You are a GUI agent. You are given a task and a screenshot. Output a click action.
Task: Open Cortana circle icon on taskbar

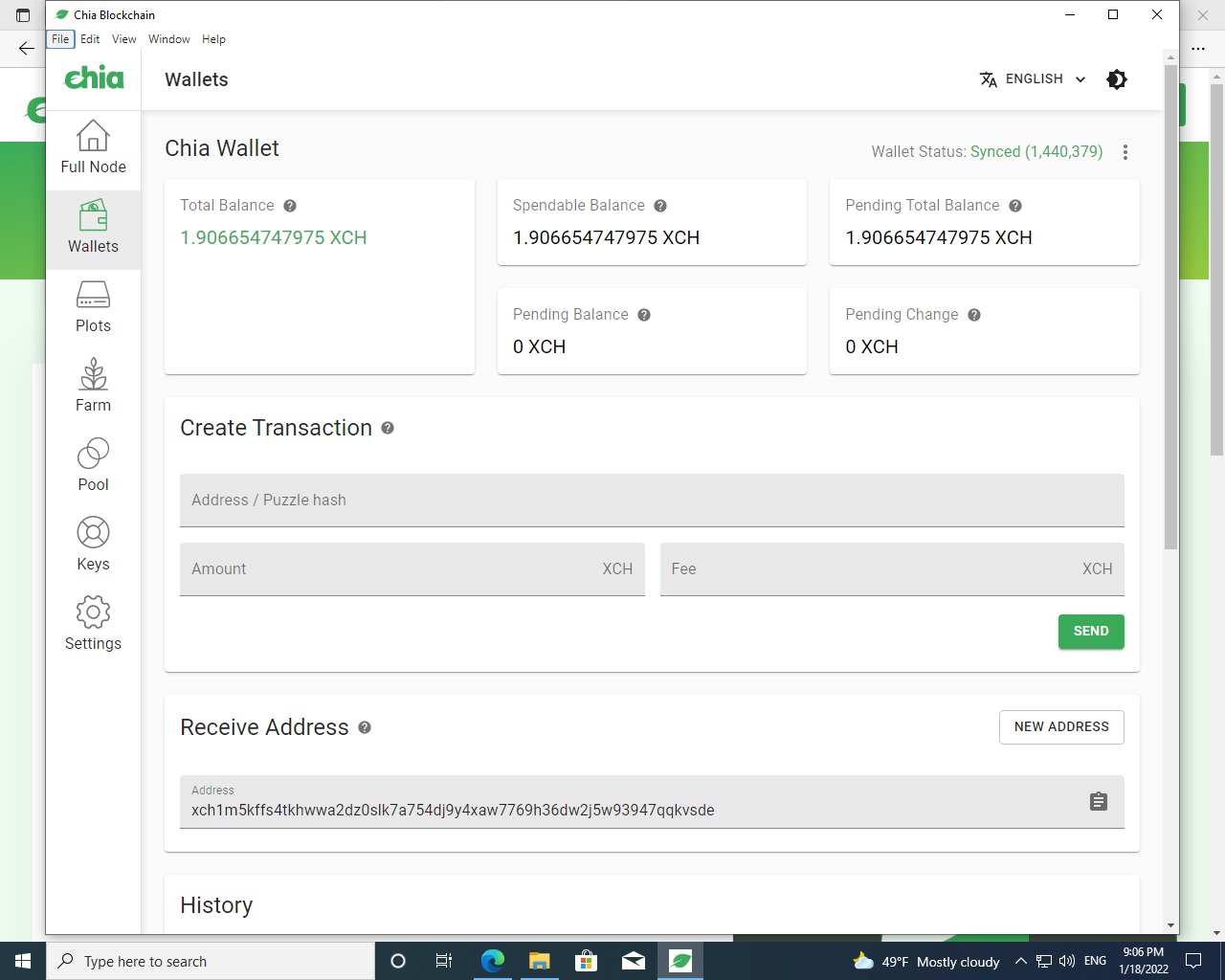[x=398, y=961]
